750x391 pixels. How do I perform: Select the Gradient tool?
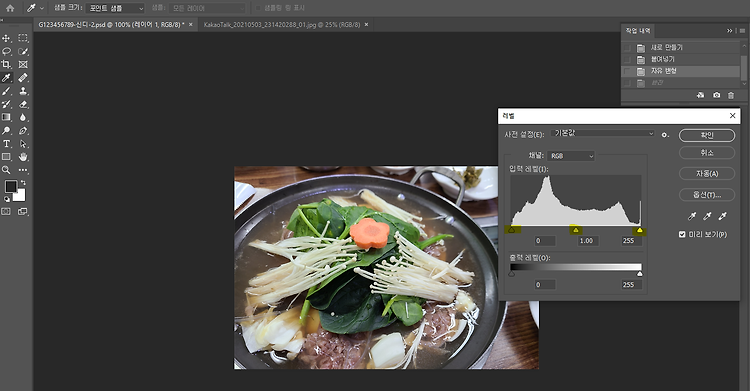coord(6,117)
